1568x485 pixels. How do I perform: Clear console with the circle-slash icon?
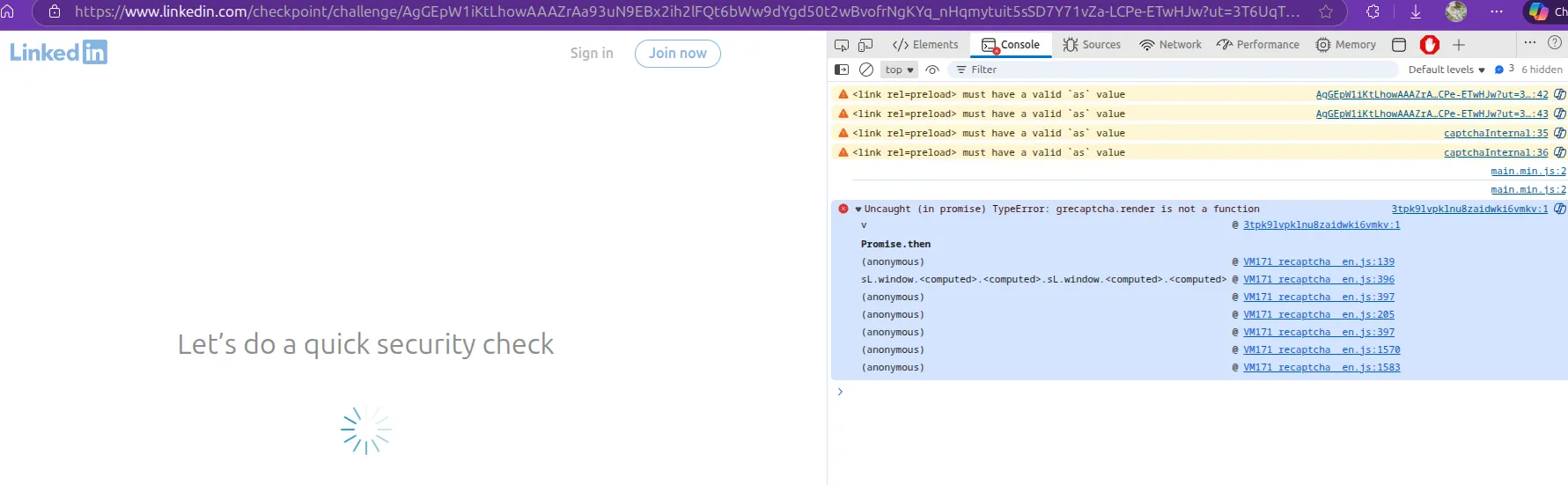(866, 70)
